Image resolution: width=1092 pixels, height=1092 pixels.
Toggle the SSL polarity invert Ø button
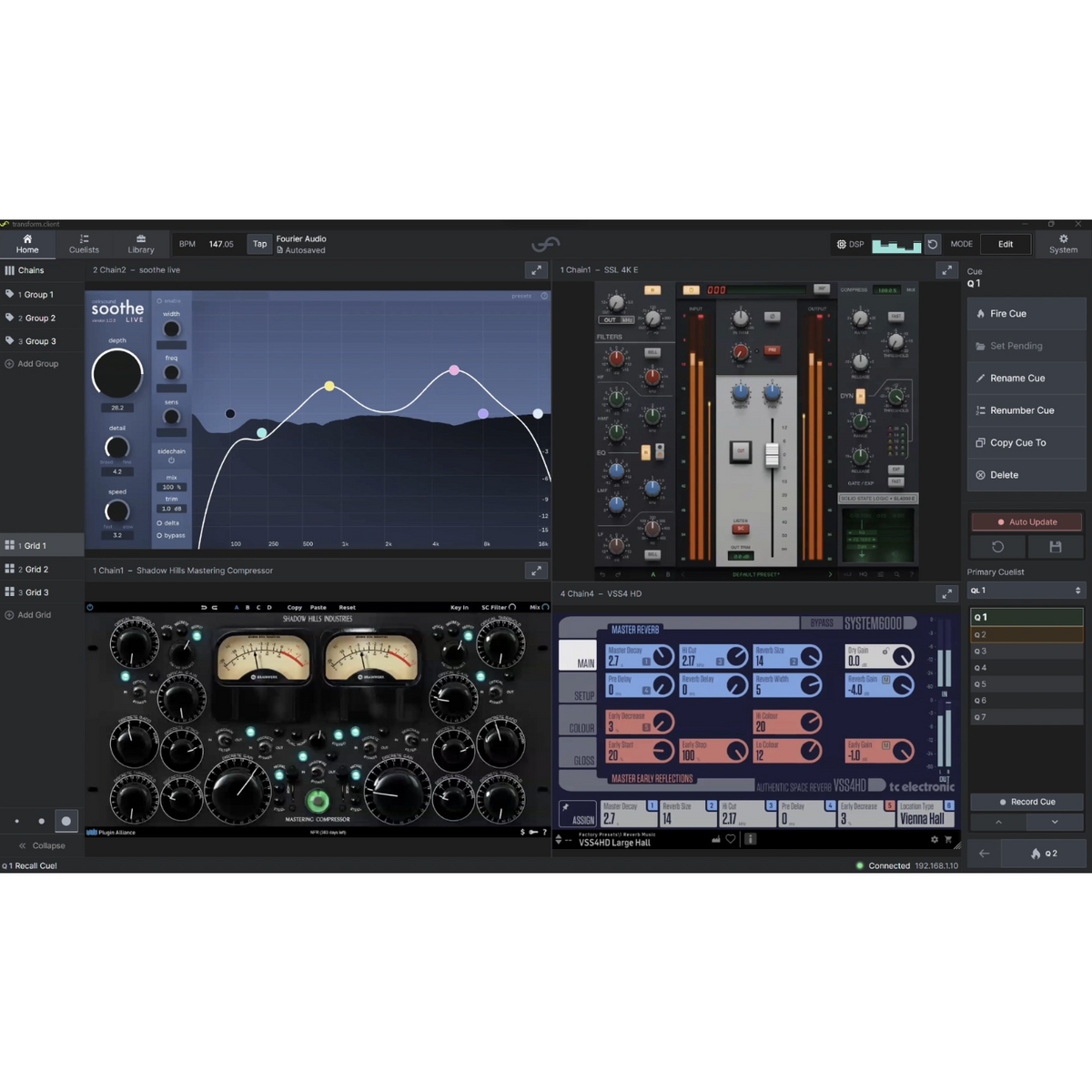pyautogui.click(x=773, y=317)
